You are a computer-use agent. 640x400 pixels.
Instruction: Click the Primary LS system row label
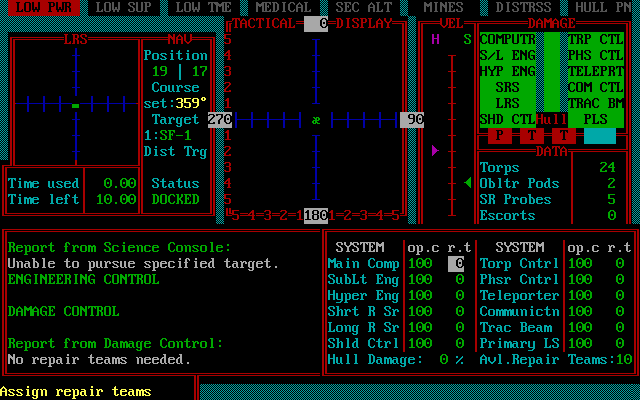click(x=519, y=344)
